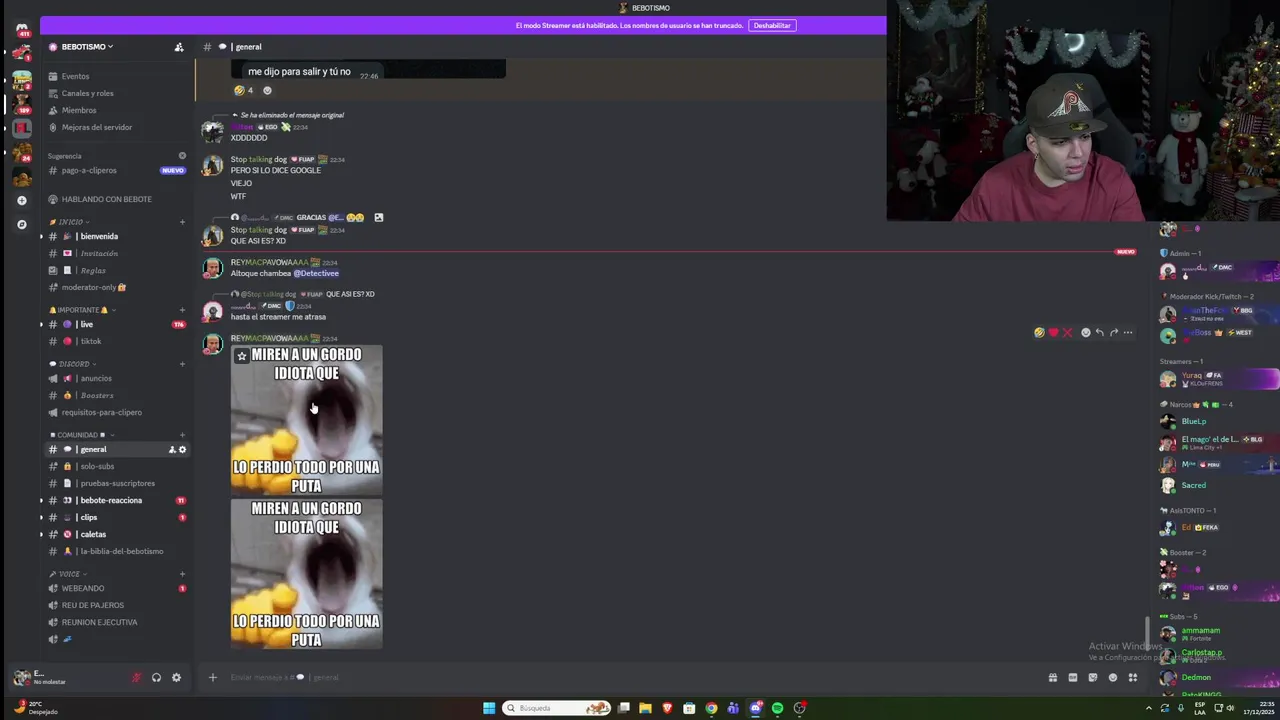Add channel to COMUNIDAD category
1280x720 pixels.
182,435
